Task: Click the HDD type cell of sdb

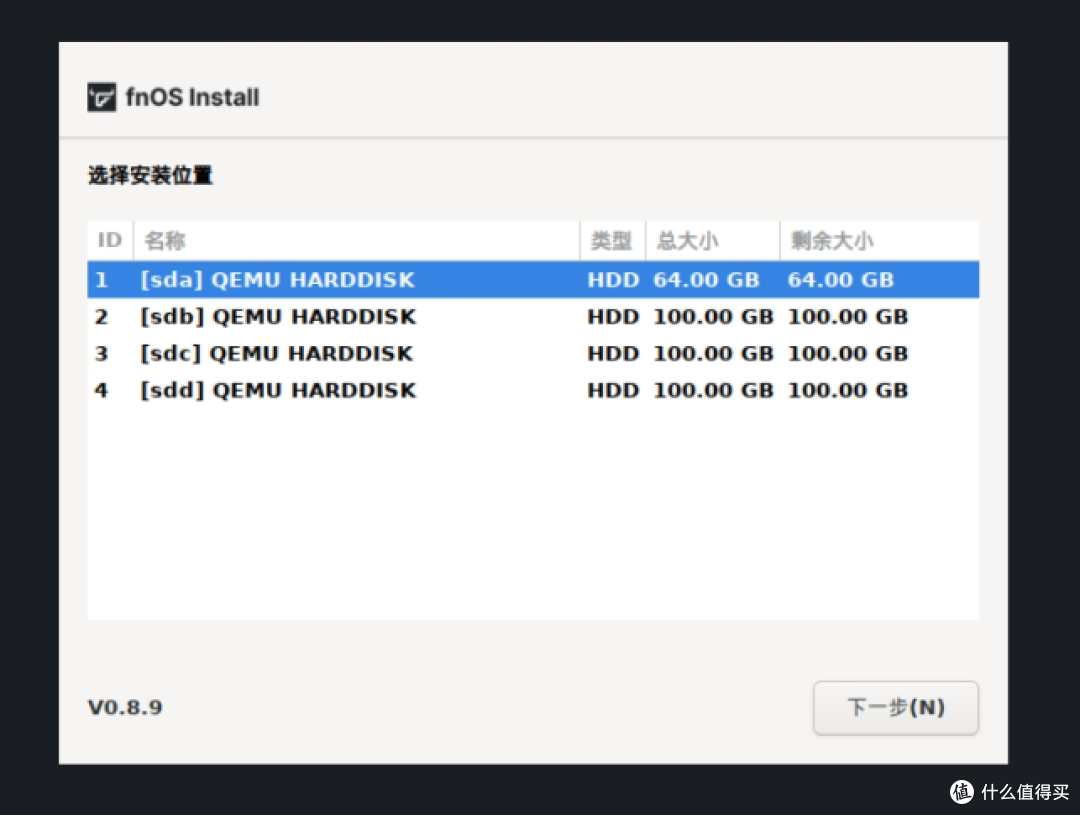Action: (x=613, y=317)
